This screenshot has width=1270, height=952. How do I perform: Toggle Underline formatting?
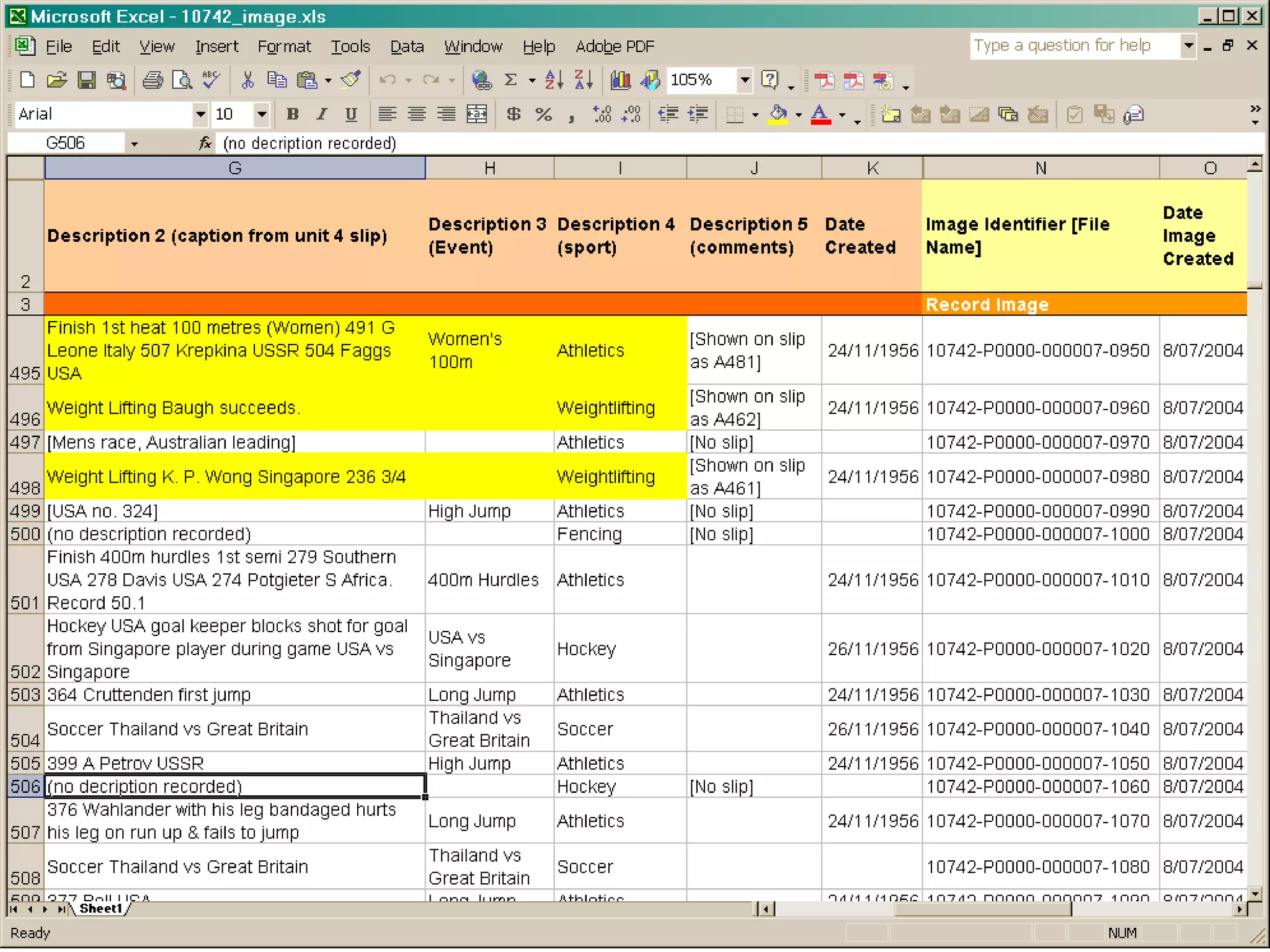351,115
